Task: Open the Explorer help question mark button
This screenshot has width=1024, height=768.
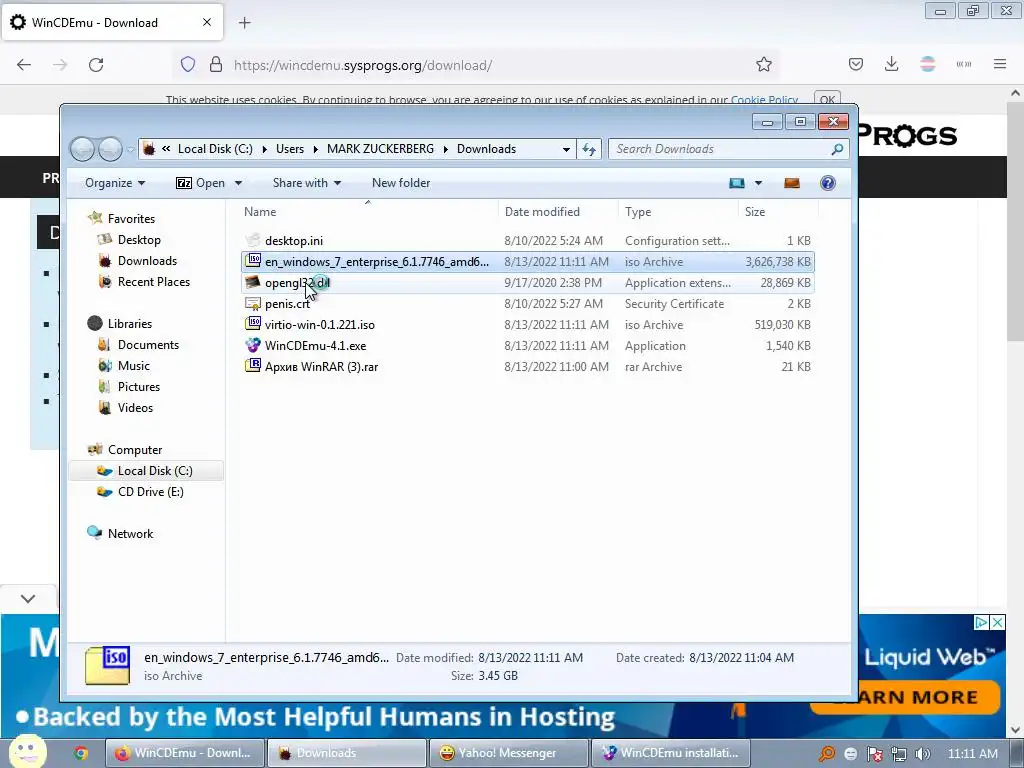Action: coord(827,183)
